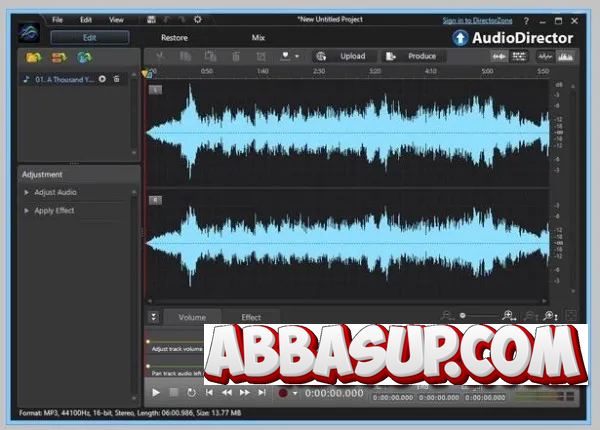Click the red Record button

pos(283,393)
